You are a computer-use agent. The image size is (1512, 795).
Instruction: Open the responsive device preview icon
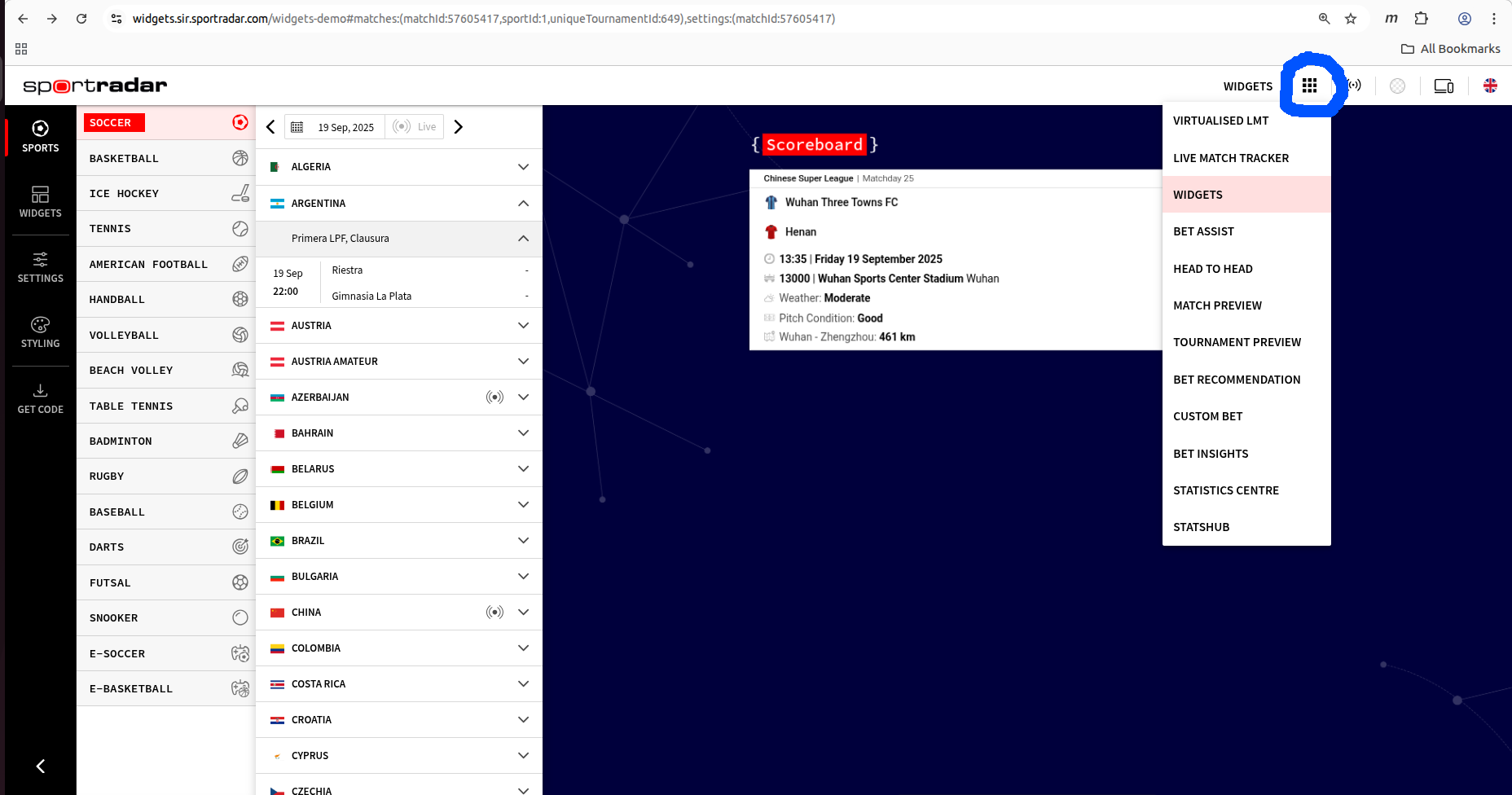coord(1444,86)
